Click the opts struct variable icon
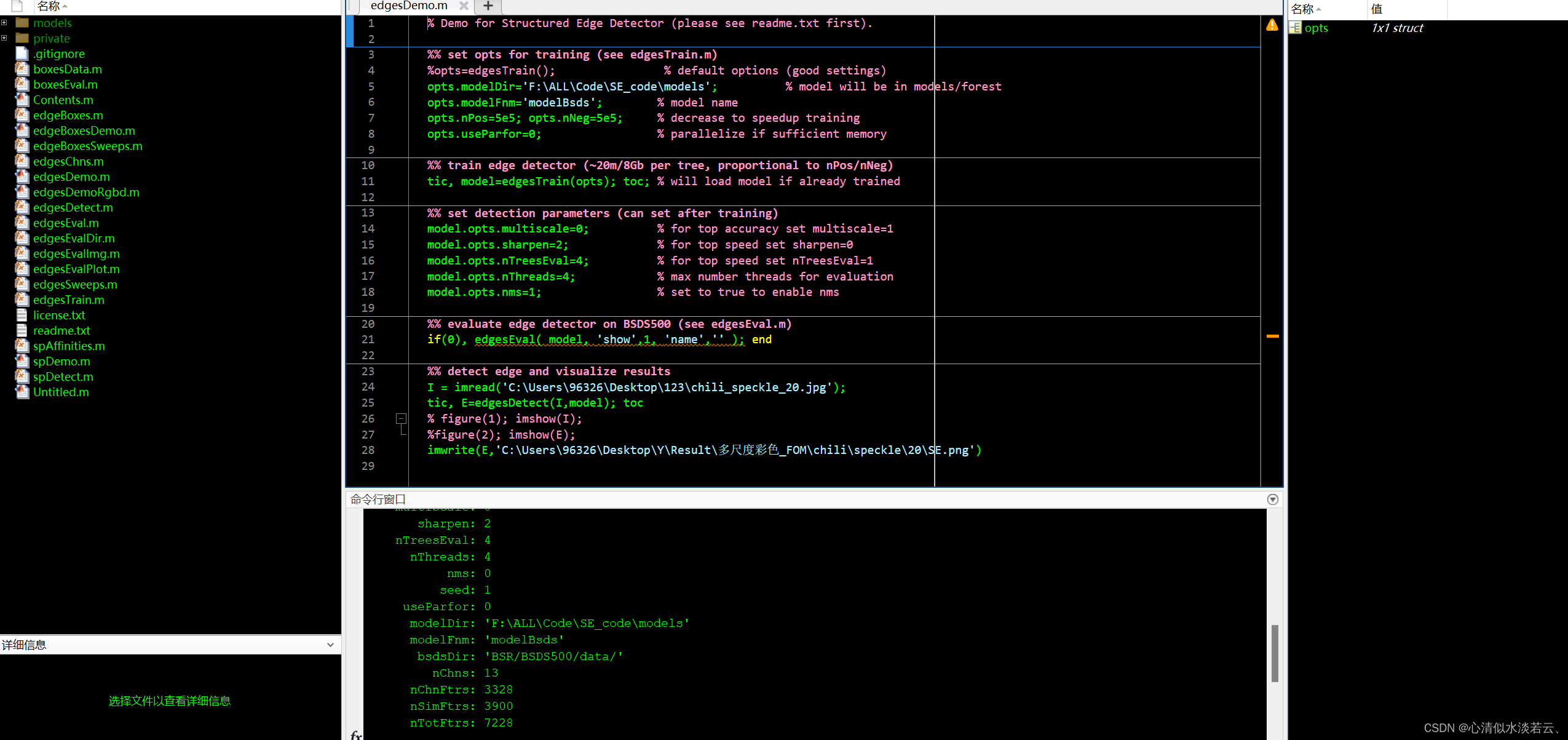 1296,28
